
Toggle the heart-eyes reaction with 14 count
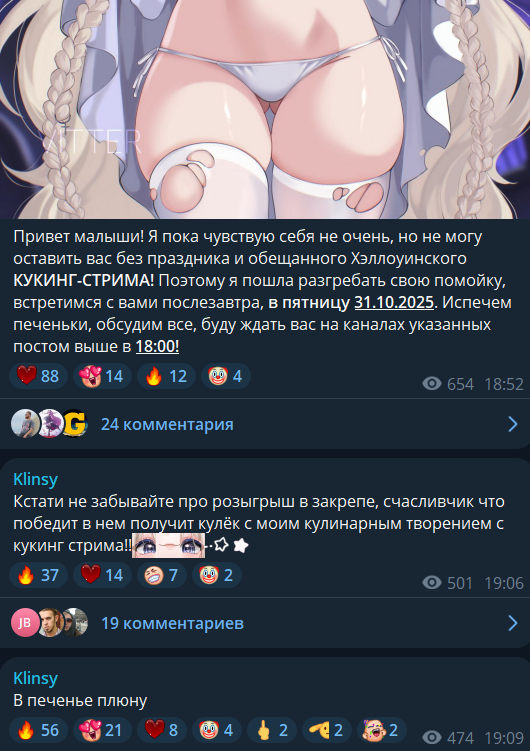tap(102, 376)
